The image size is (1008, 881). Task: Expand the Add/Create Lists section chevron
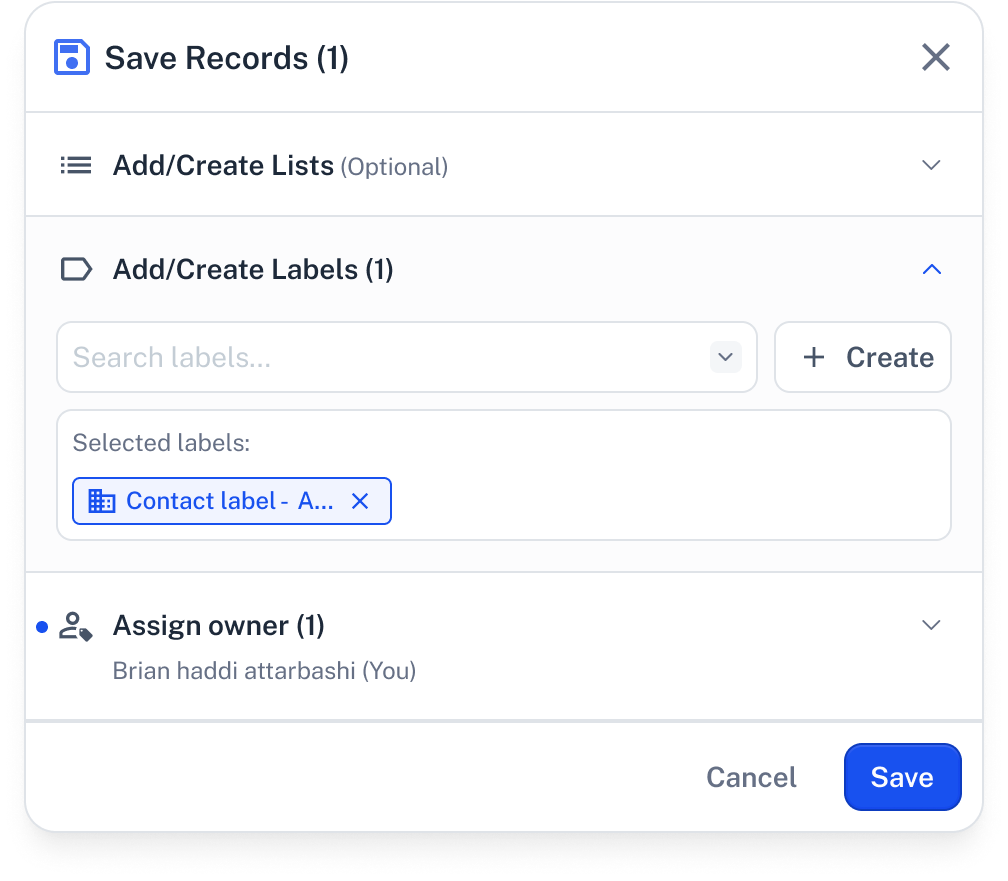[931, 165]
